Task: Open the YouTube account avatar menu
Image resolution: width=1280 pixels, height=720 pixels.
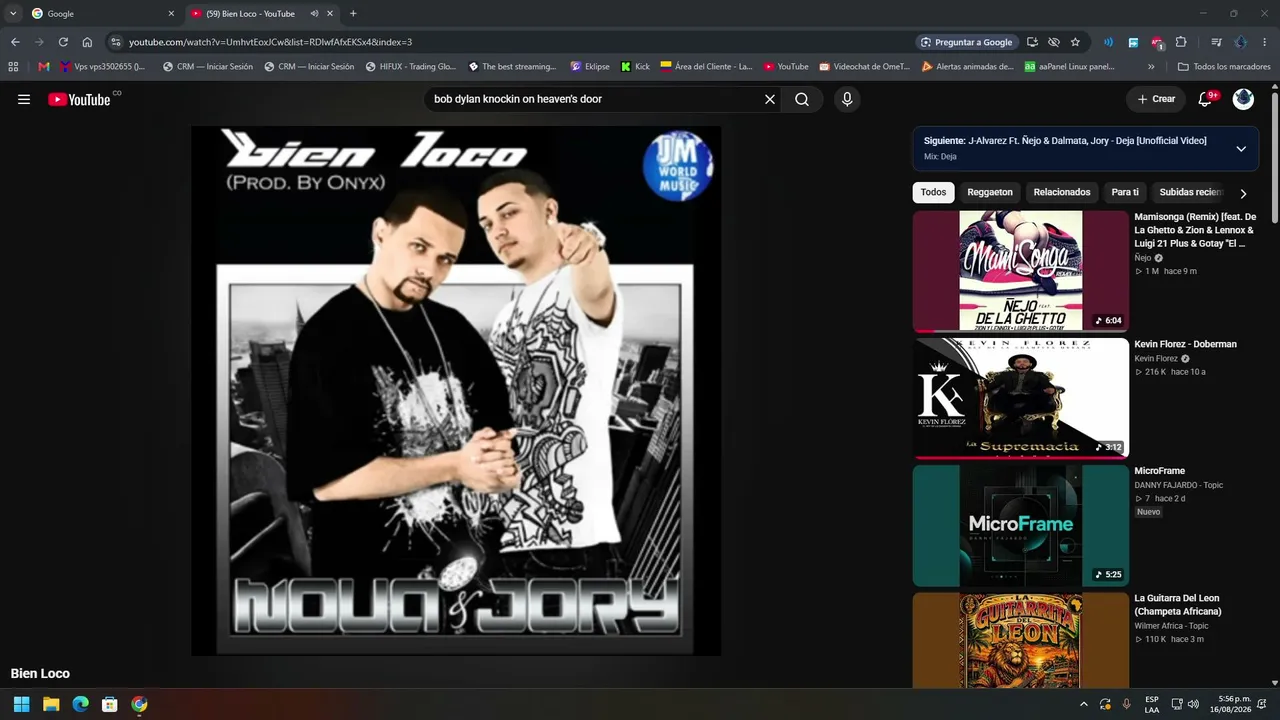Action: [x=1243, y=99]
